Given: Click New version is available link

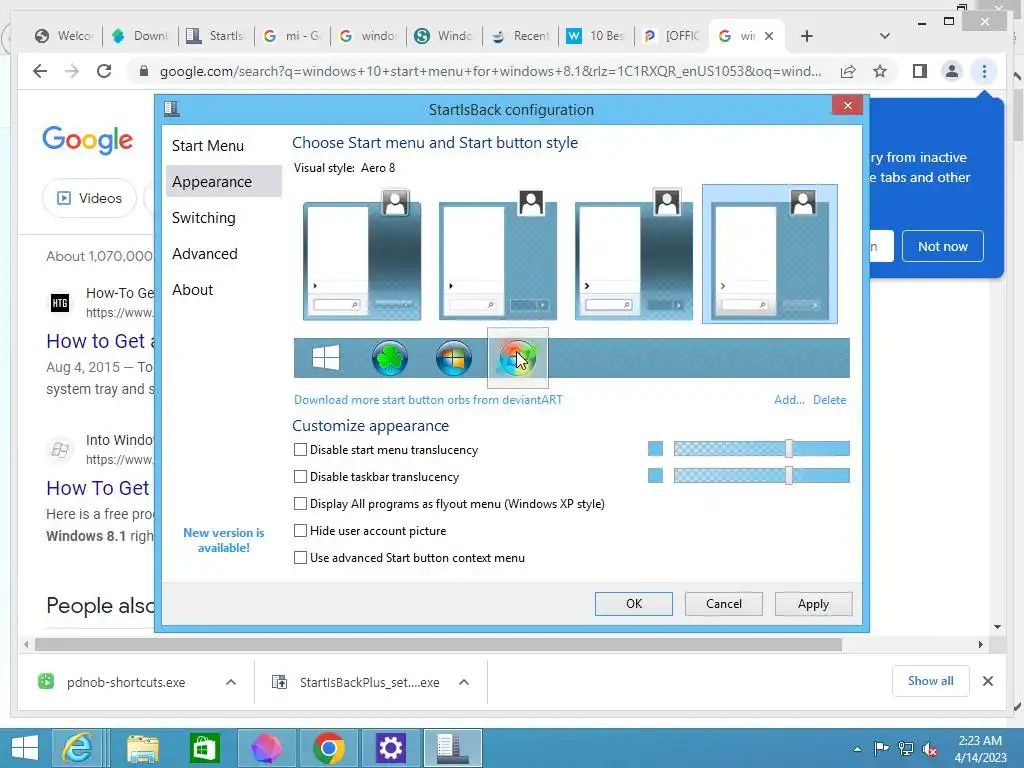Looking at the screenshot, I should pyautogui.click(x=223, y=540).
